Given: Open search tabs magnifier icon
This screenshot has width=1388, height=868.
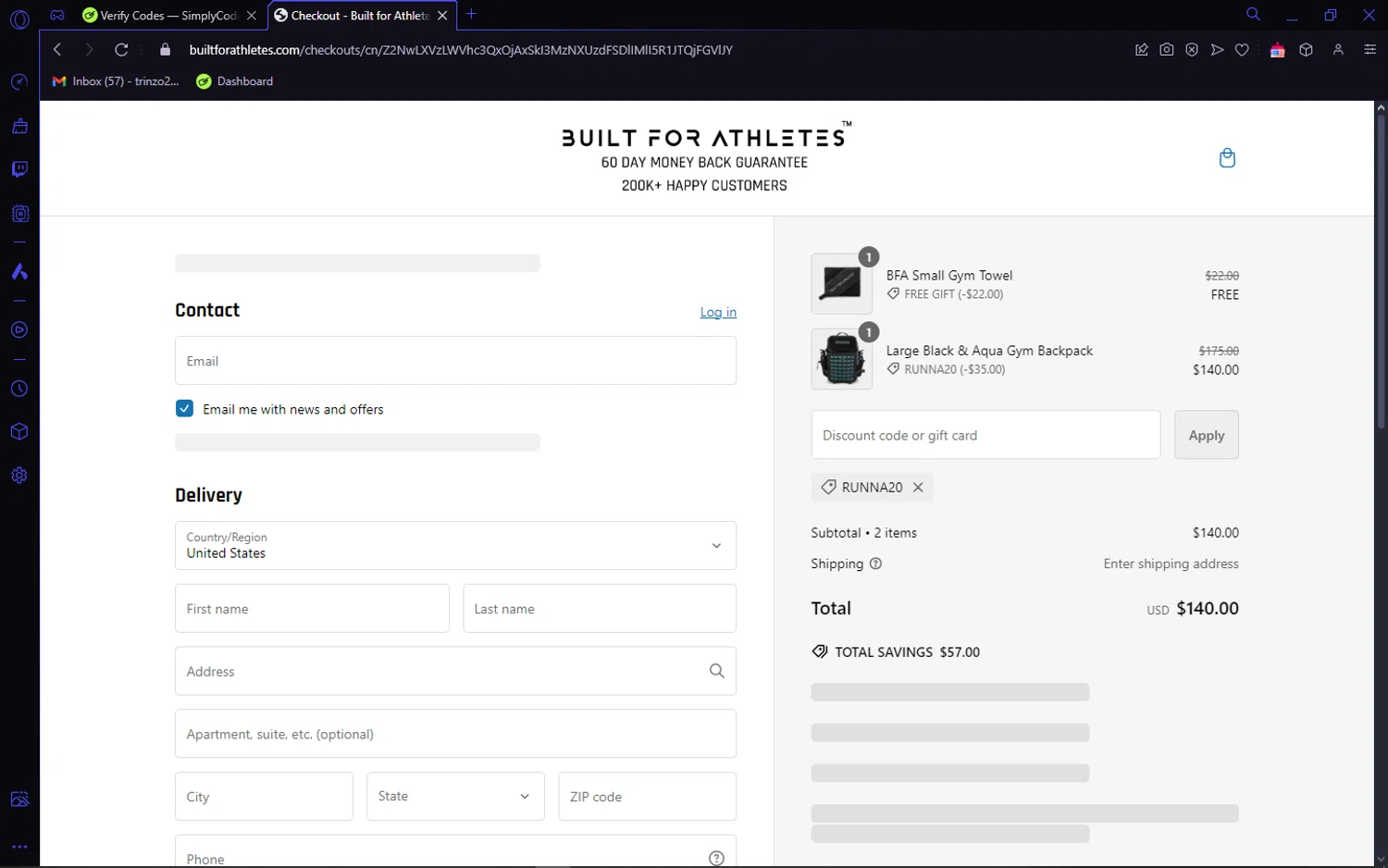Looking at the screenshot, I should pyautogui.click(x=1253, y=15).
